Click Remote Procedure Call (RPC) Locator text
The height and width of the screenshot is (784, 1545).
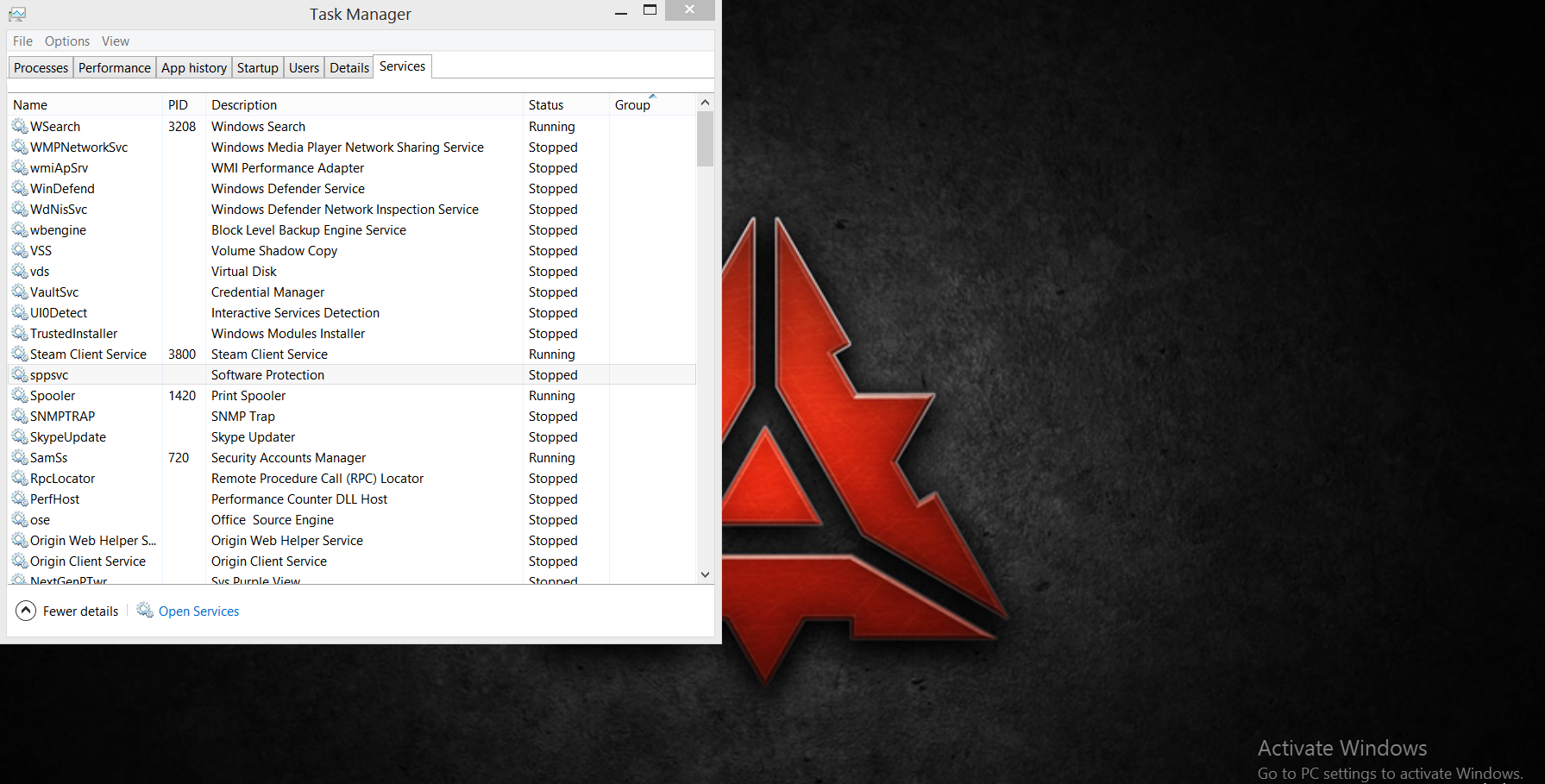click(317, 479)
